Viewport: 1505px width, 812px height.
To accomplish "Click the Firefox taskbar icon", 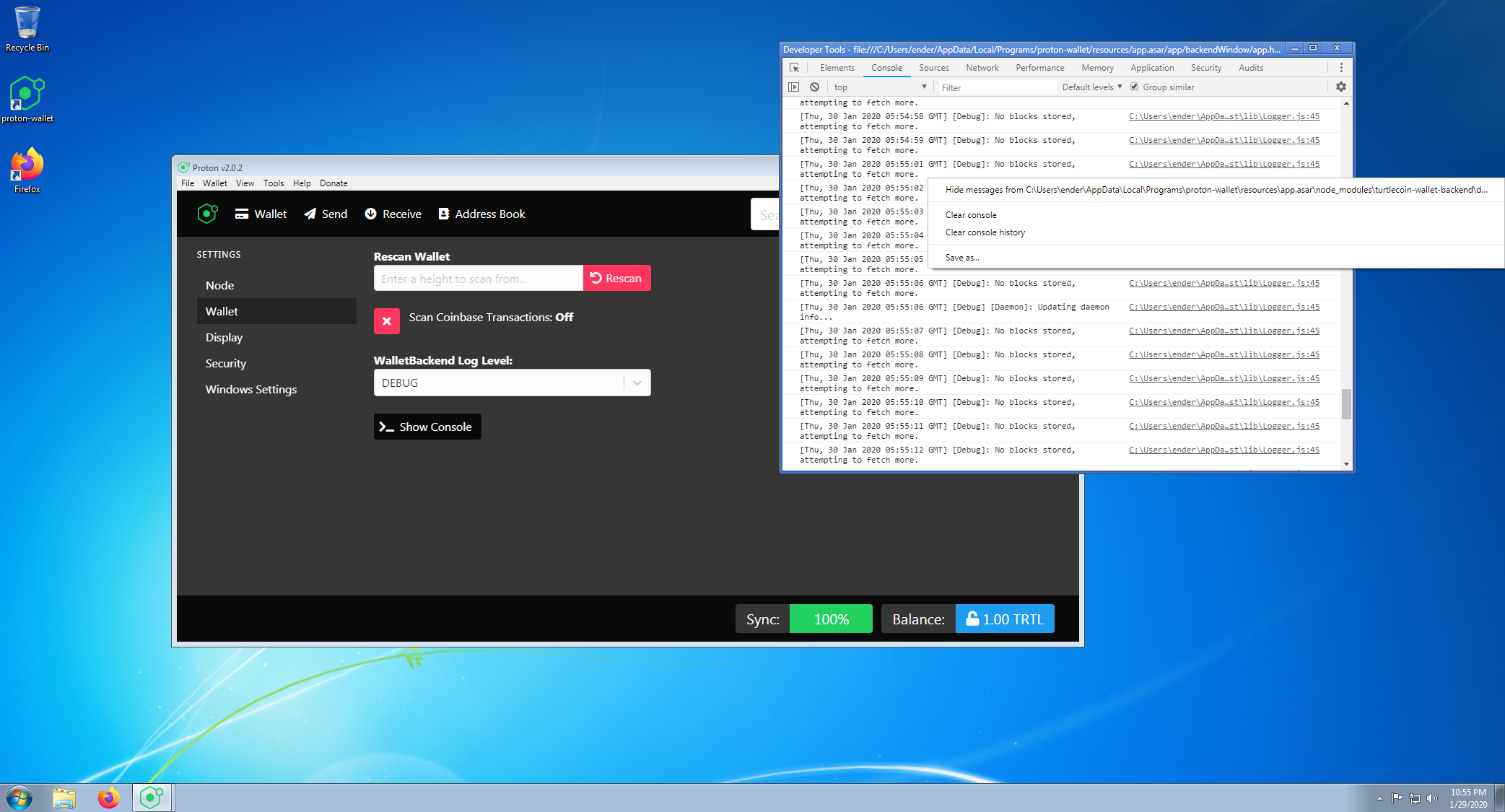I will 108,798.
